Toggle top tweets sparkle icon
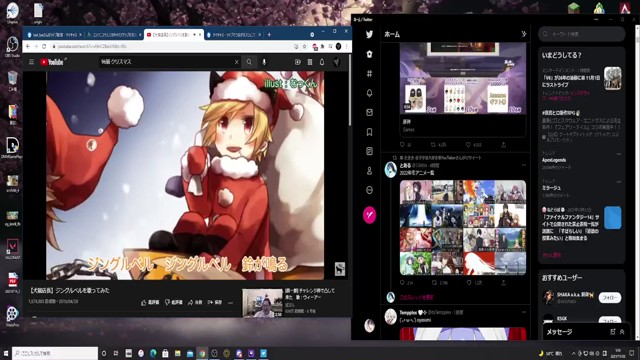640x360 pixels. (x=524, y=34)
